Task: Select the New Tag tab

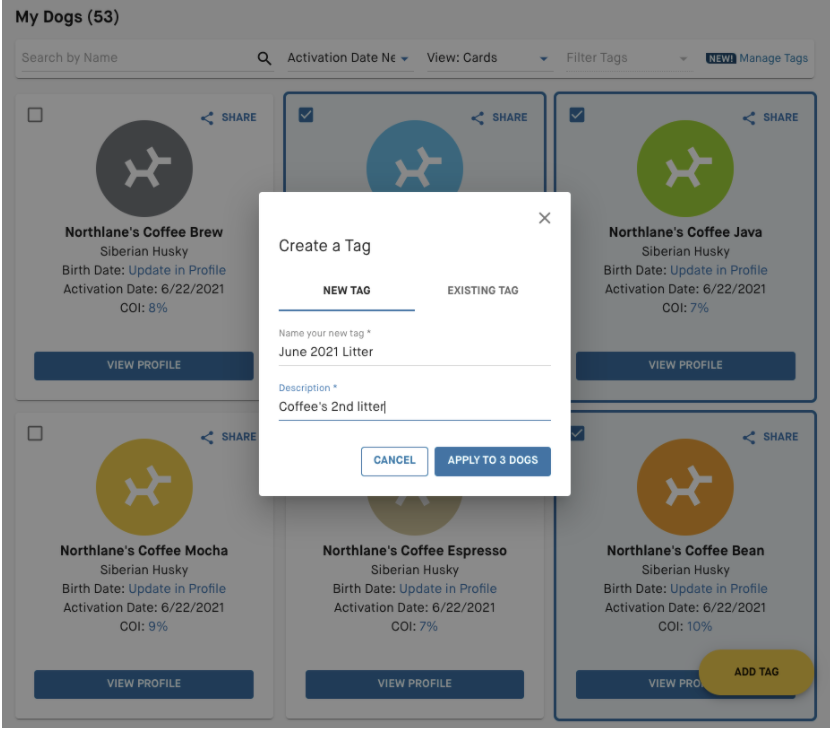Action: (x=346, y=291)
